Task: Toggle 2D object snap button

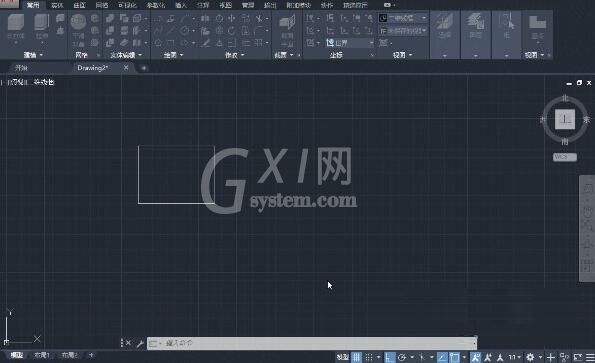Action: coord(454,357)
